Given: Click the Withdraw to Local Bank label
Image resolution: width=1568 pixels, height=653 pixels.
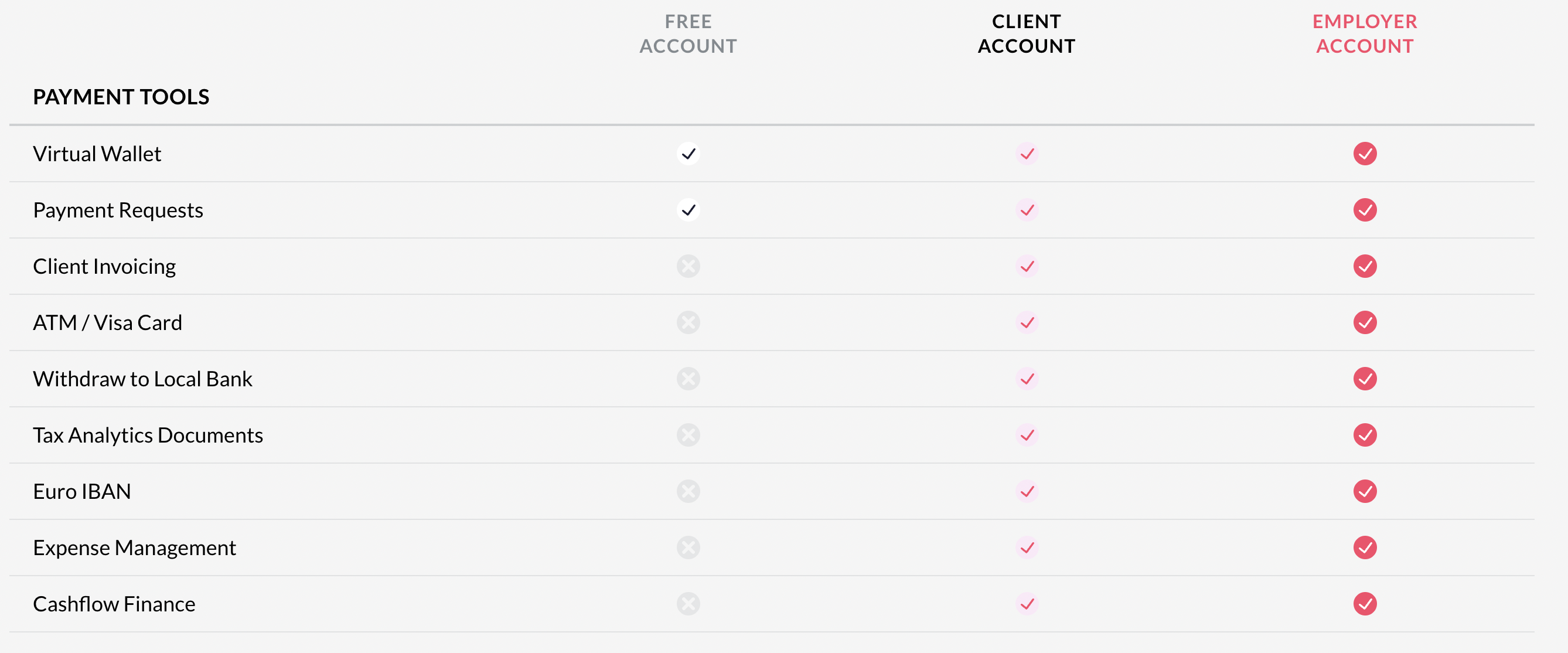Looking at the screenshot, I should [142, 379].
